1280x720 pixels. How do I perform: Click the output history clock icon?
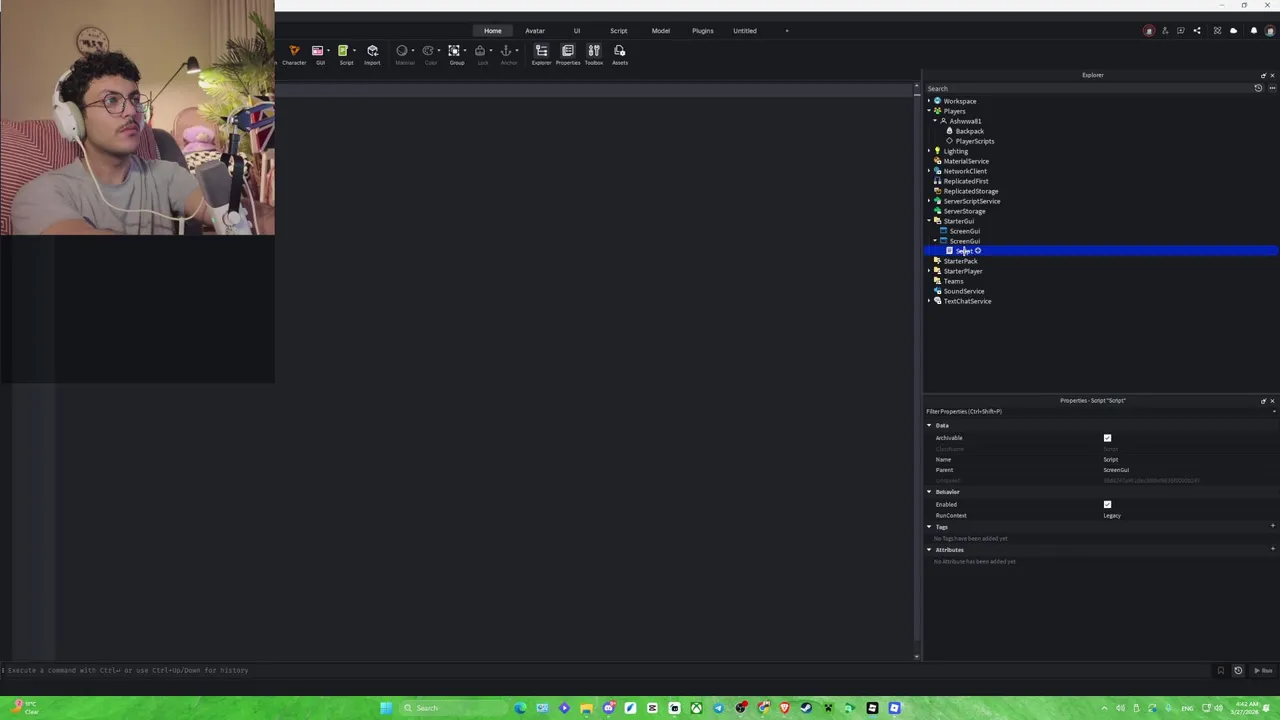1238,670
